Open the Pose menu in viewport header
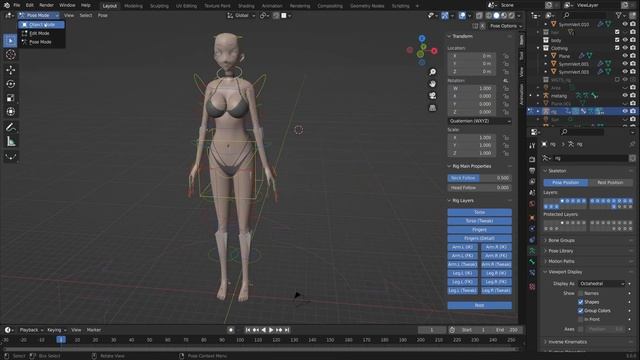Image resolution: width=640 pixels, height=360 pixels. click(102, 15)
